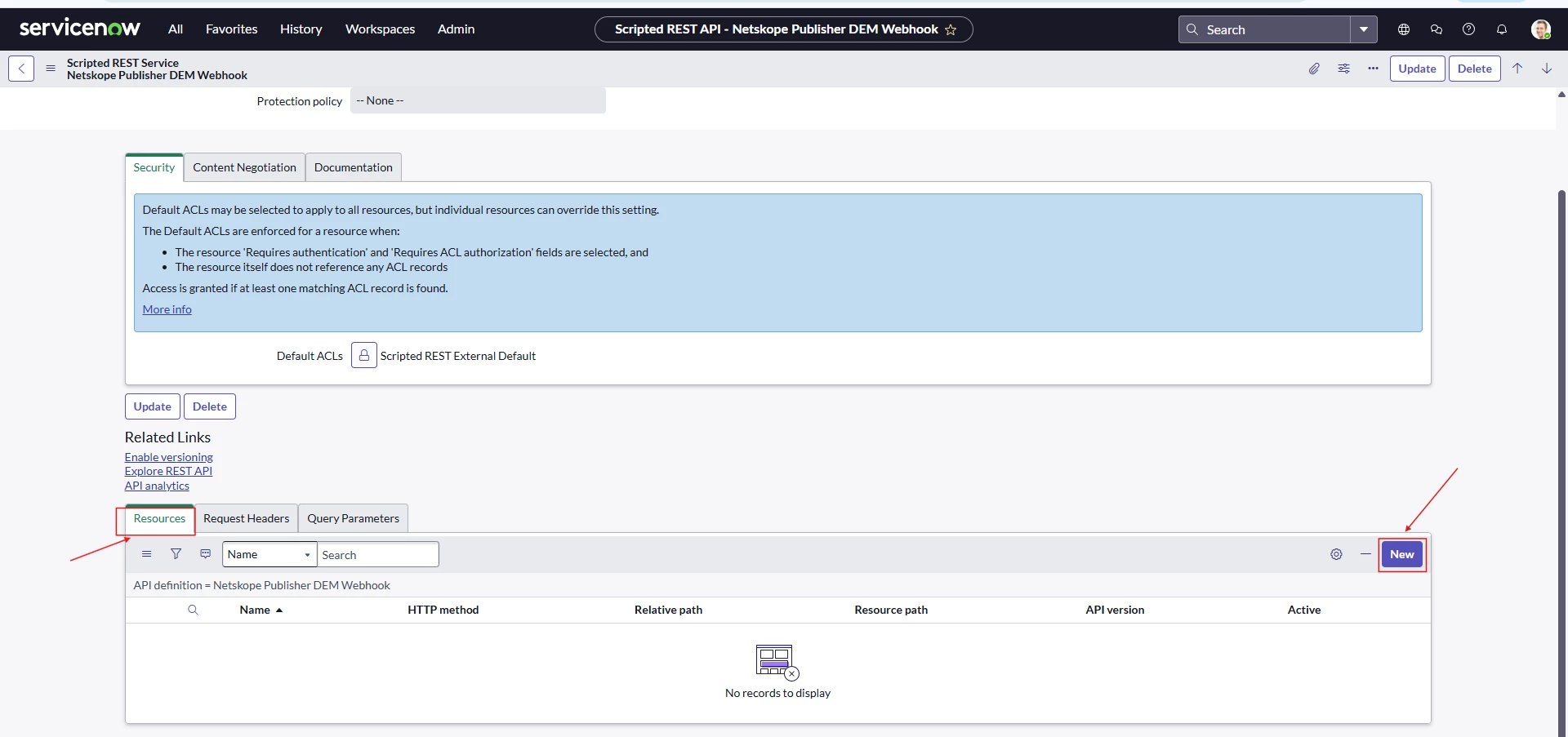Go back with the header back arrow
1568x737 pixels.
21,69
